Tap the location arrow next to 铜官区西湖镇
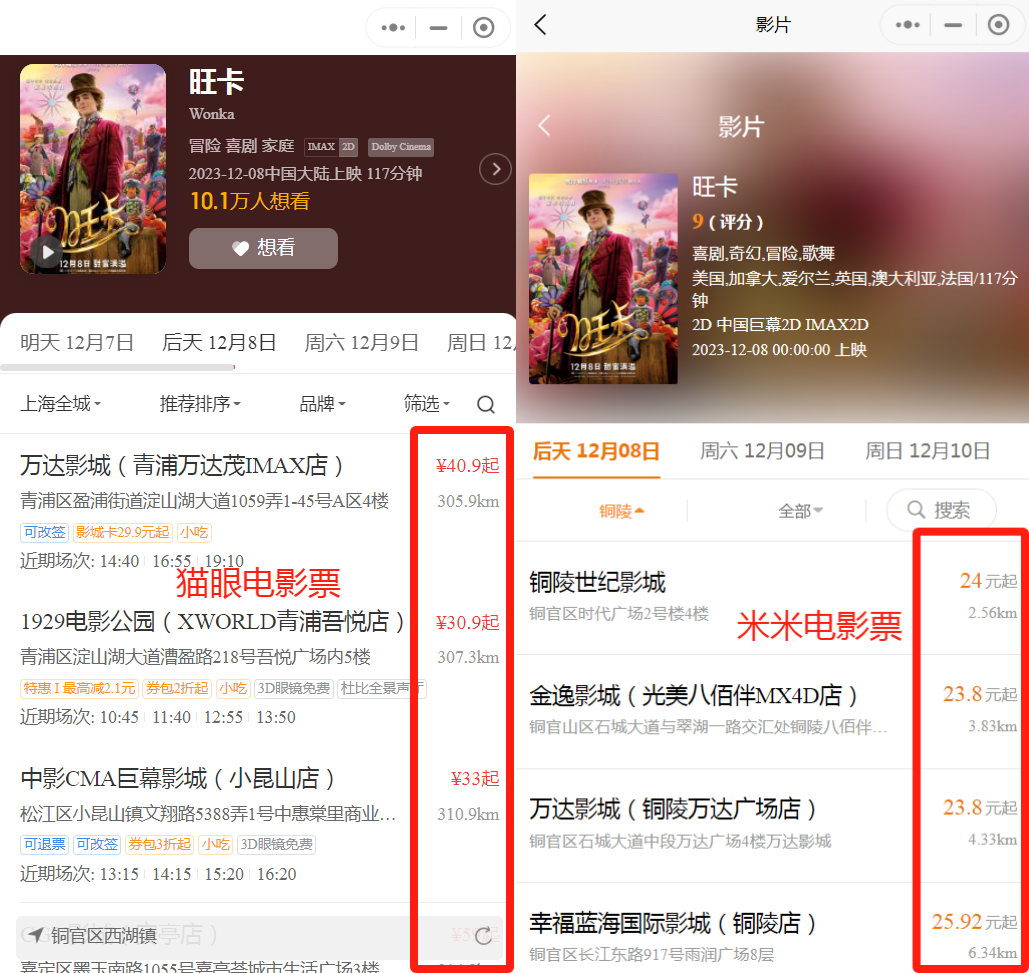Screen dimensions: 1029x973 tap(36, 934)
